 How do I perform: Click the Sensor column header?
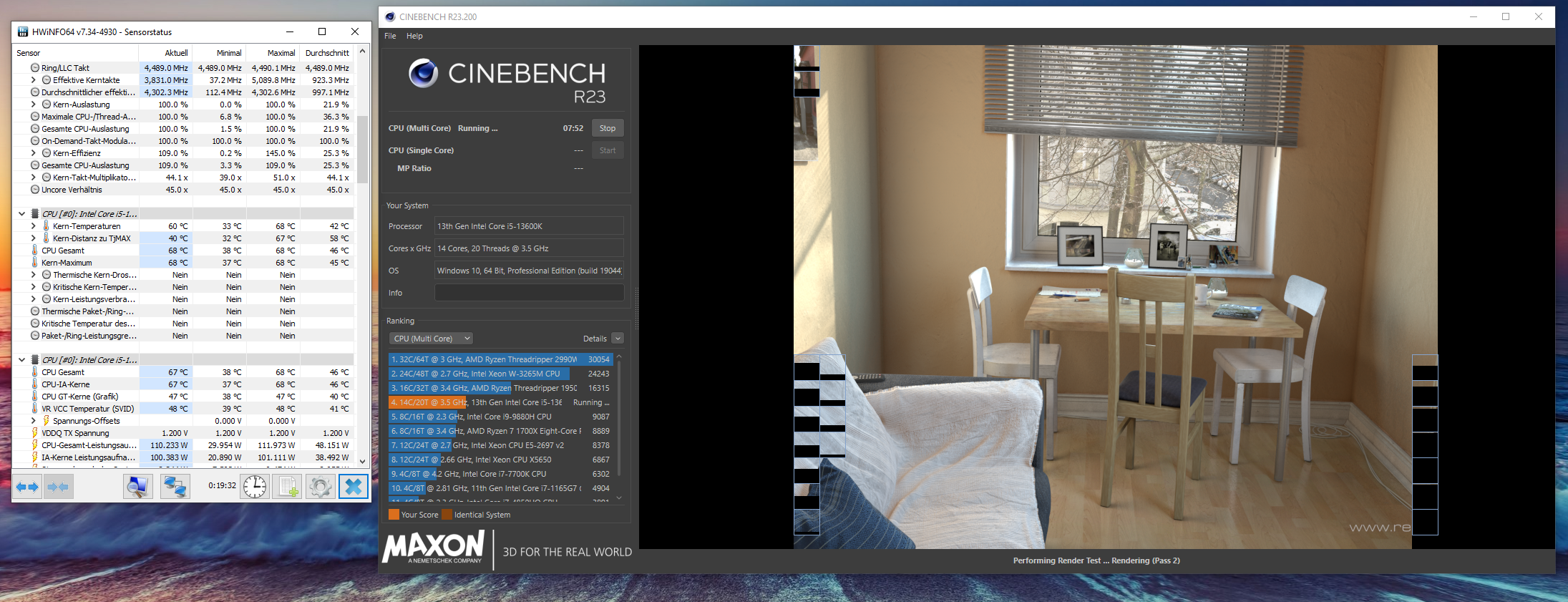coord(77,53)
